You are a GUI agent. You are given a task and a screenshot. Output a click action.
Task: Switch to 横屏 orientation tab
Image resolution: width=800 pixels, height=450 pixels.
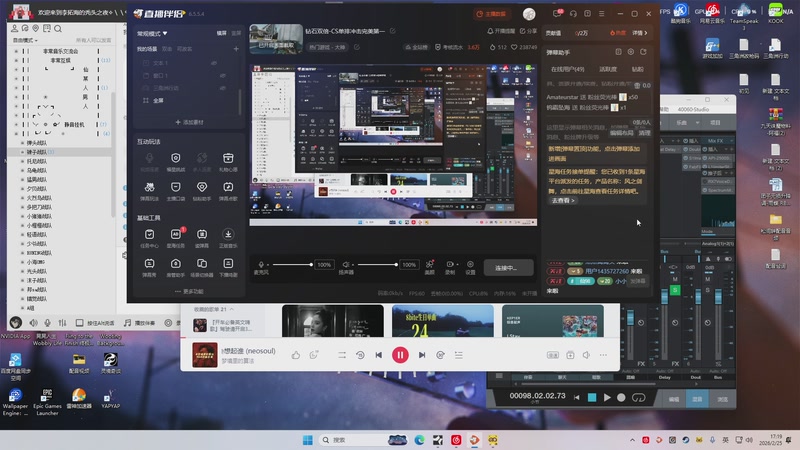point(221,33)
